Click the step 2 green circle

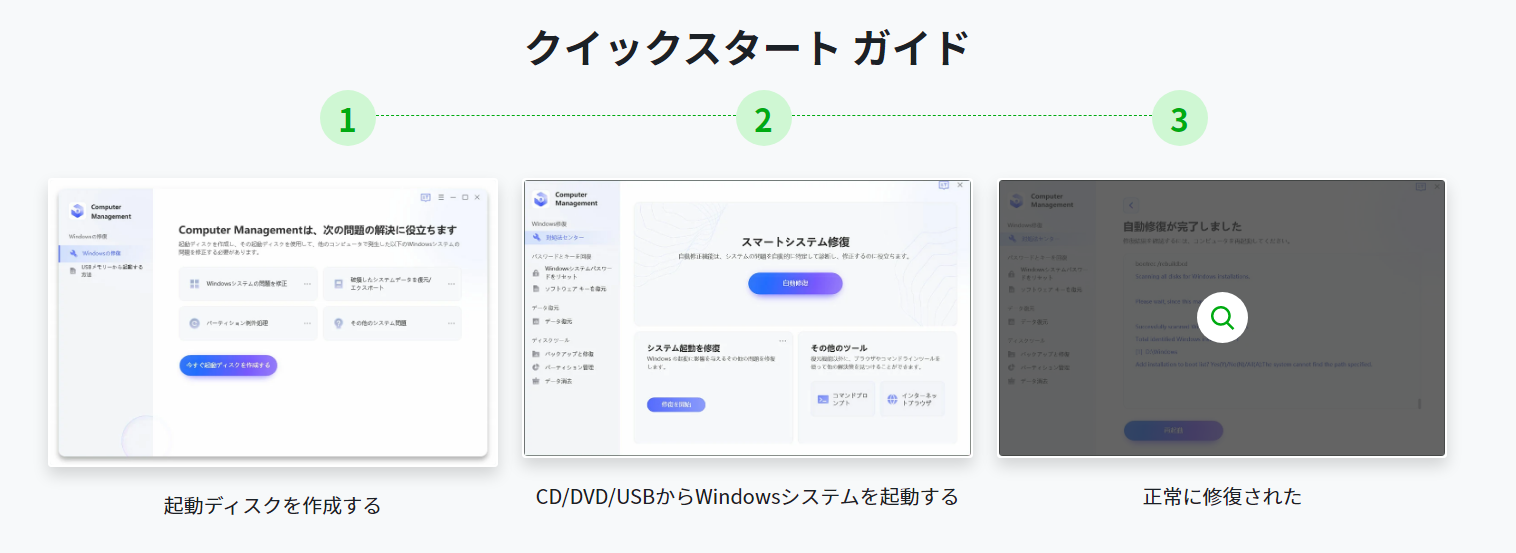point(763,120)
